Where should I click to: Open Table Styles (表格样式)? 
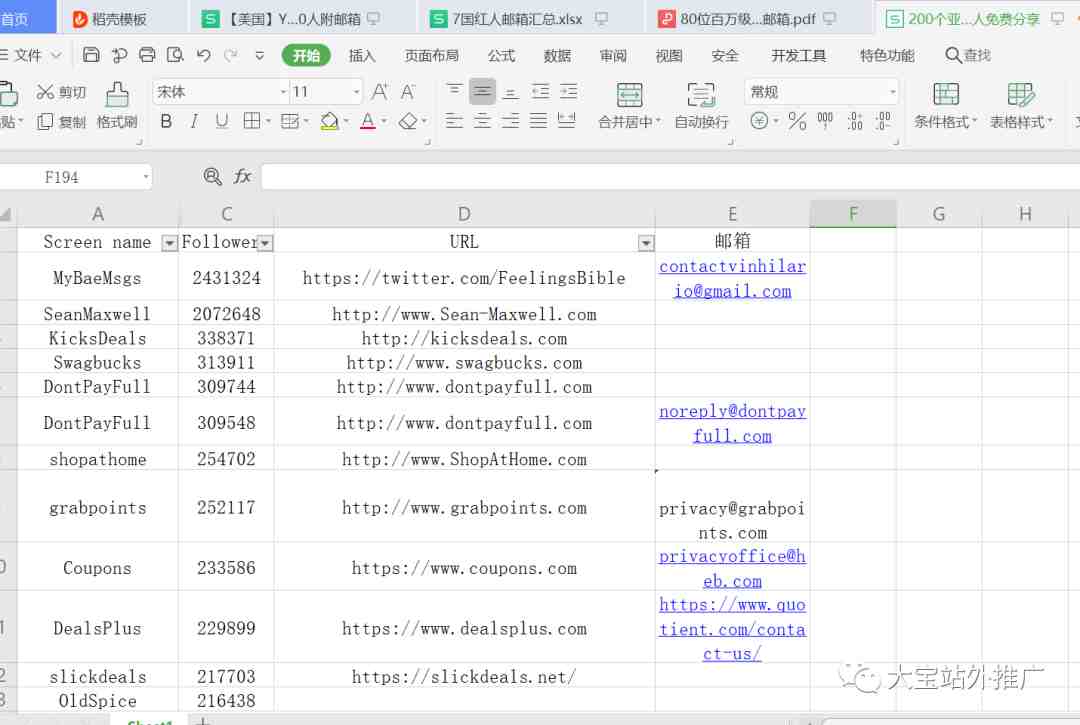pos(1021,105)
